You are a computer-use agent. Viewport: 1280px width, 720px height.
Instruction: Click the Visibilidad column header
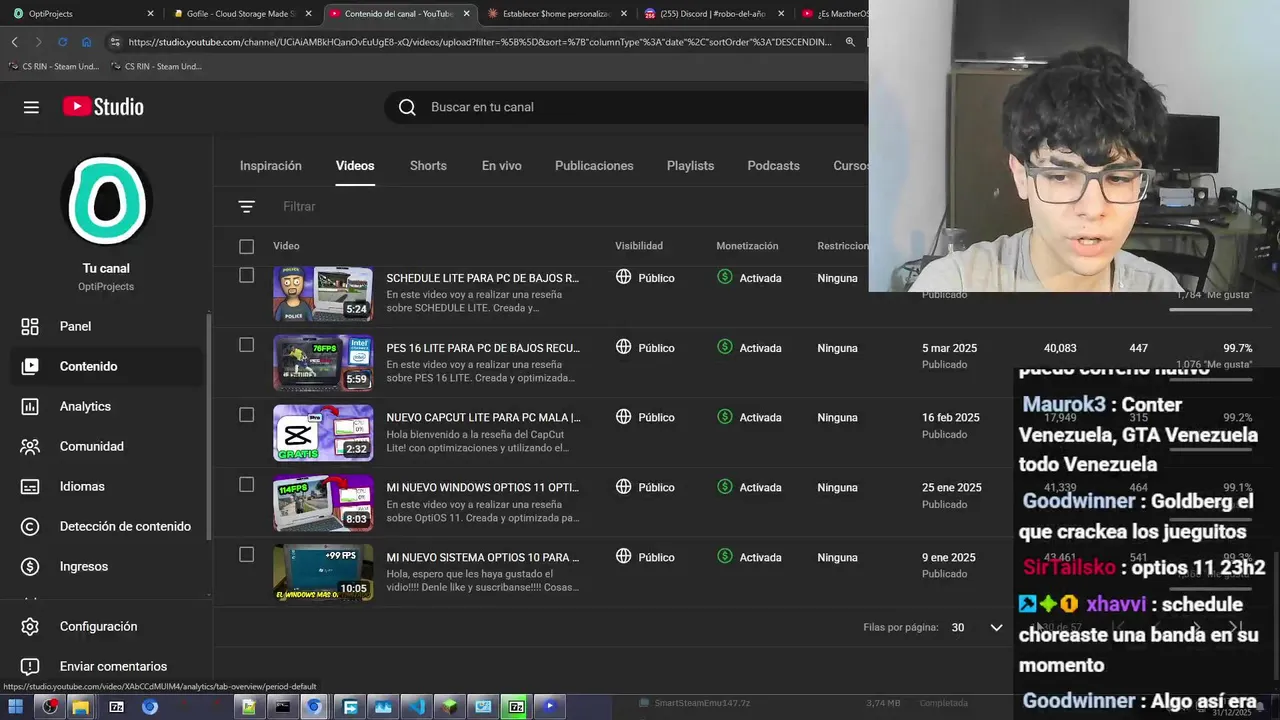tap(639, 246)
